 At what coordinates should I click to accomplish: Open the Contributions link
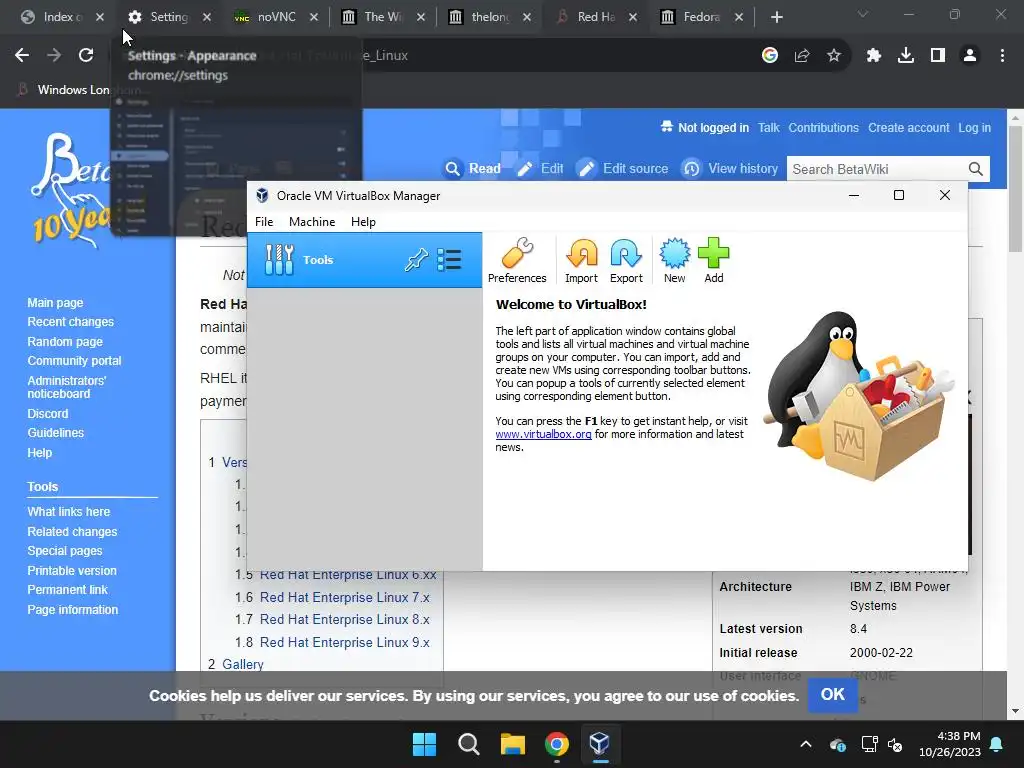(823, 128)
